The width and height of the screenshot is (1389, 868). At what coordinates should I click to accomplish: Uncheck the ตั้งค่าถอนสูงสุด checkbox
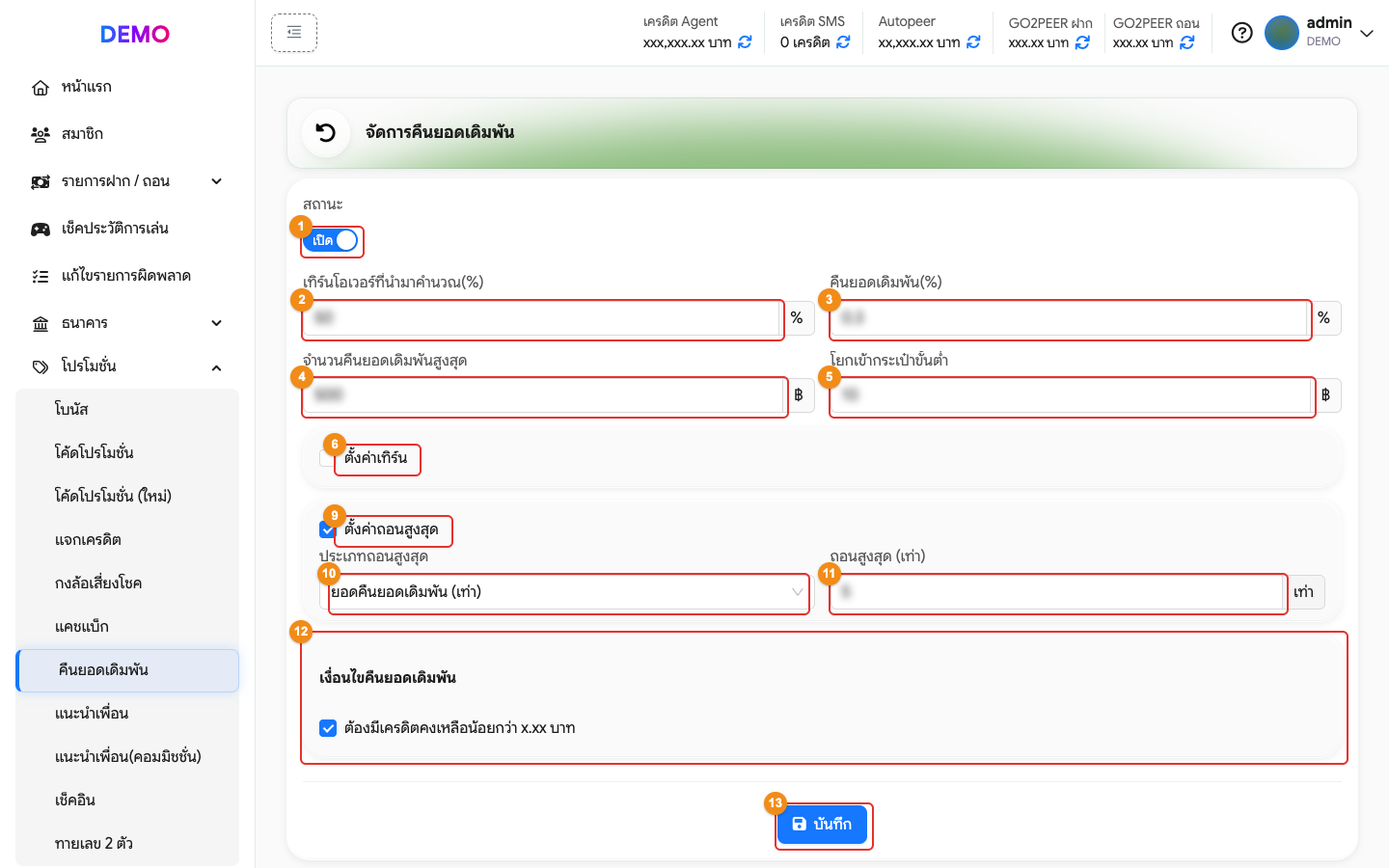pyautogui.click(x=327, y=529)
